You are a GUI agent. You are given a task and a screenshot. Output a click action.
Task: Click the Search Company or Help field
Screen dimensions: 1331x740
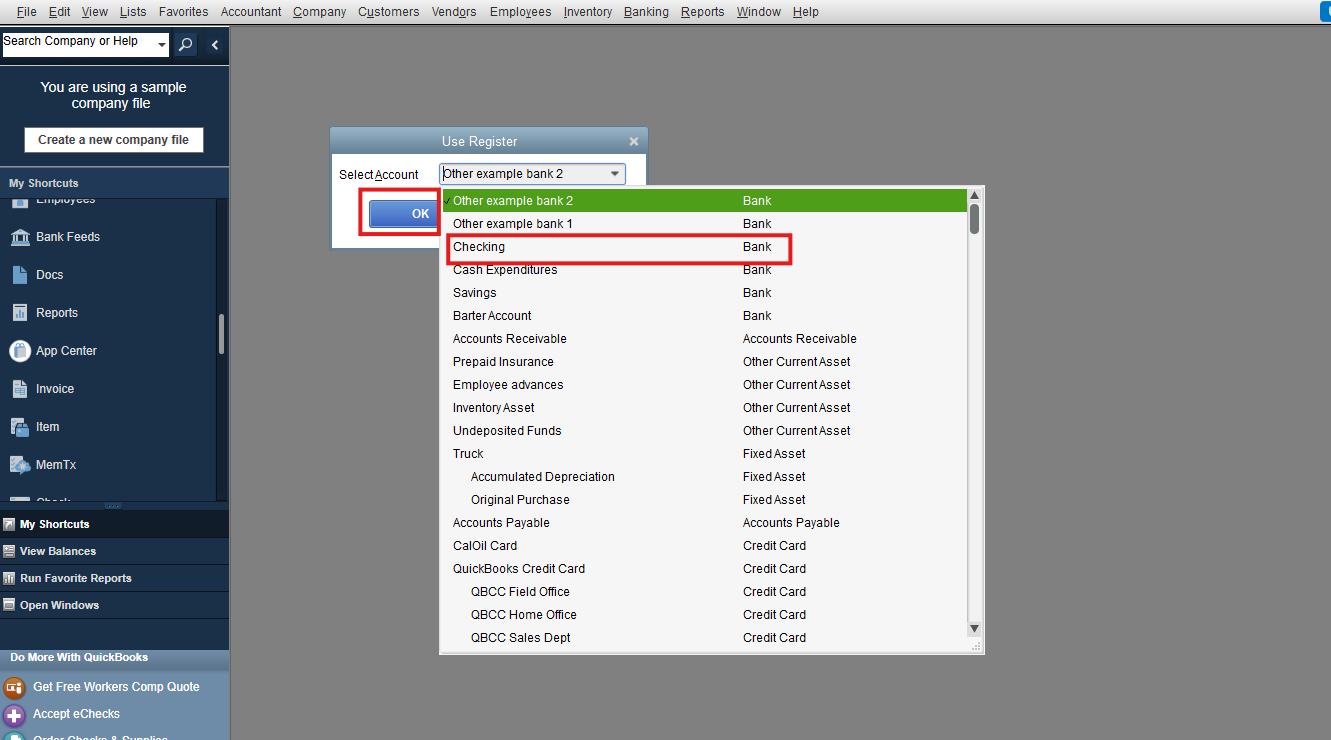(79, 45)
